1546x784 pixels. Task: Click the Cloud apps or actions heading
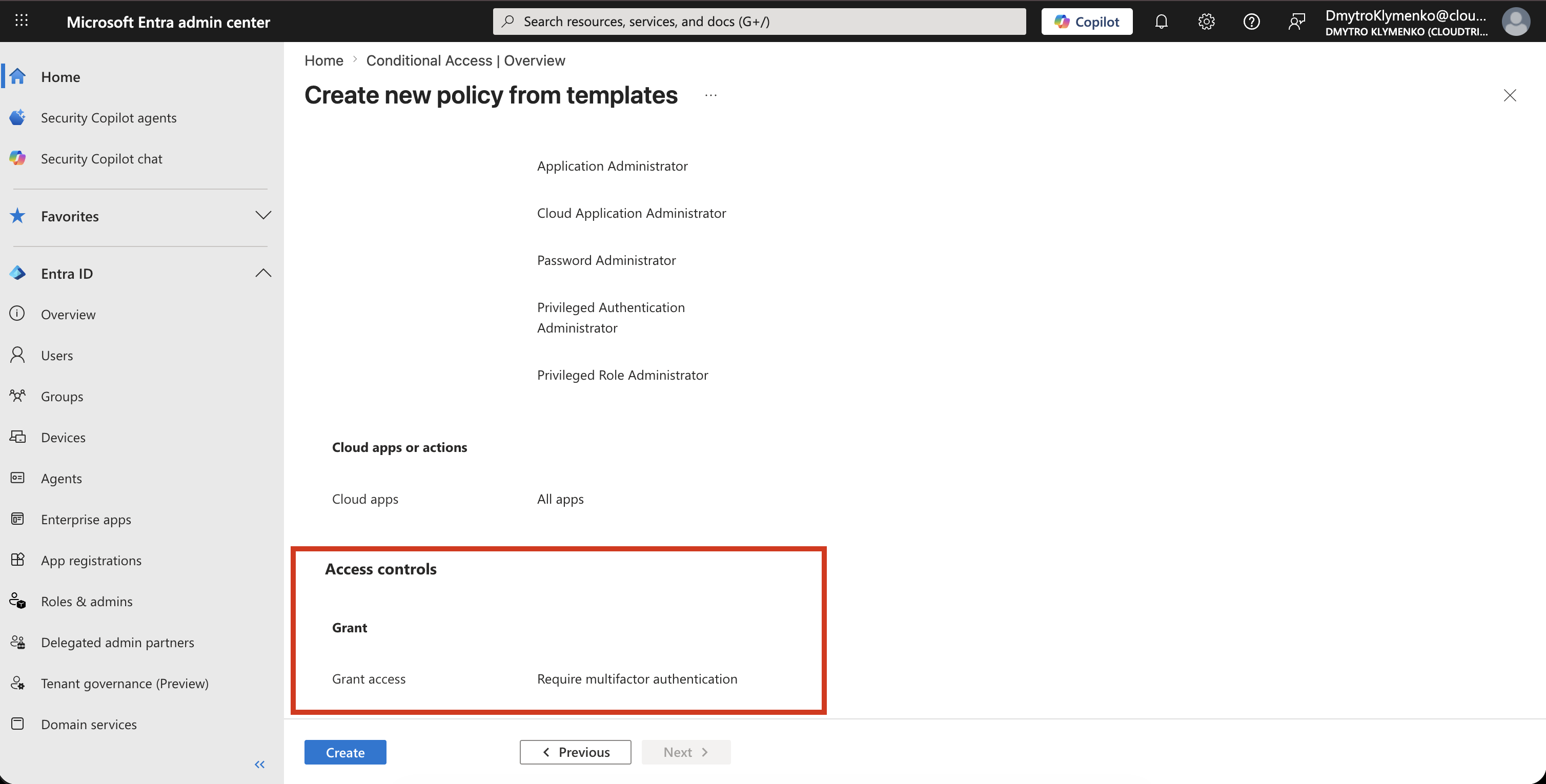pyautogui.click(x=399, y=447)
